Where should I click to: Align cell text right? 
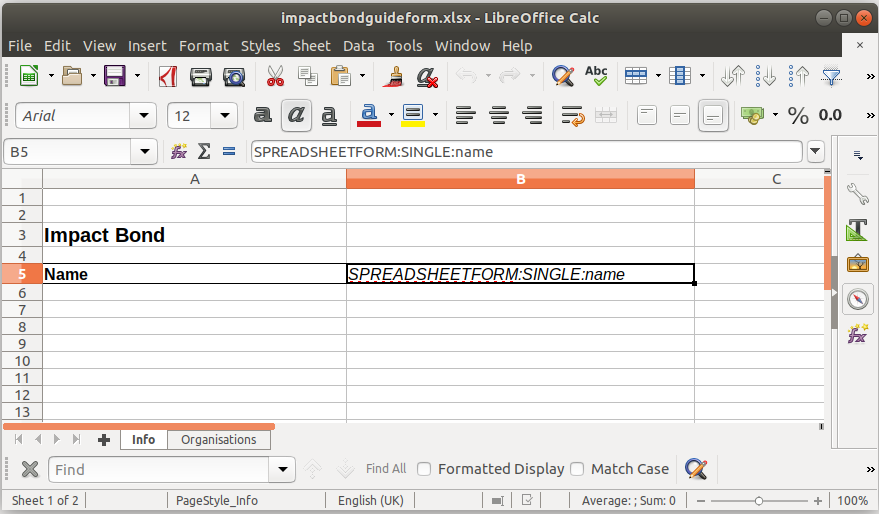(531, 115)
